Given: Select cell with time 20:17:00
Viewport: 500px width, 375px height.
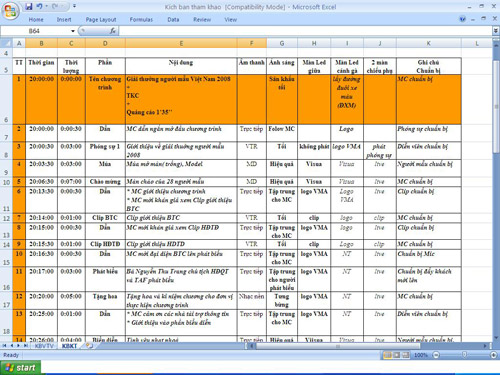Looking at the screenshot, I should [41, 279].
